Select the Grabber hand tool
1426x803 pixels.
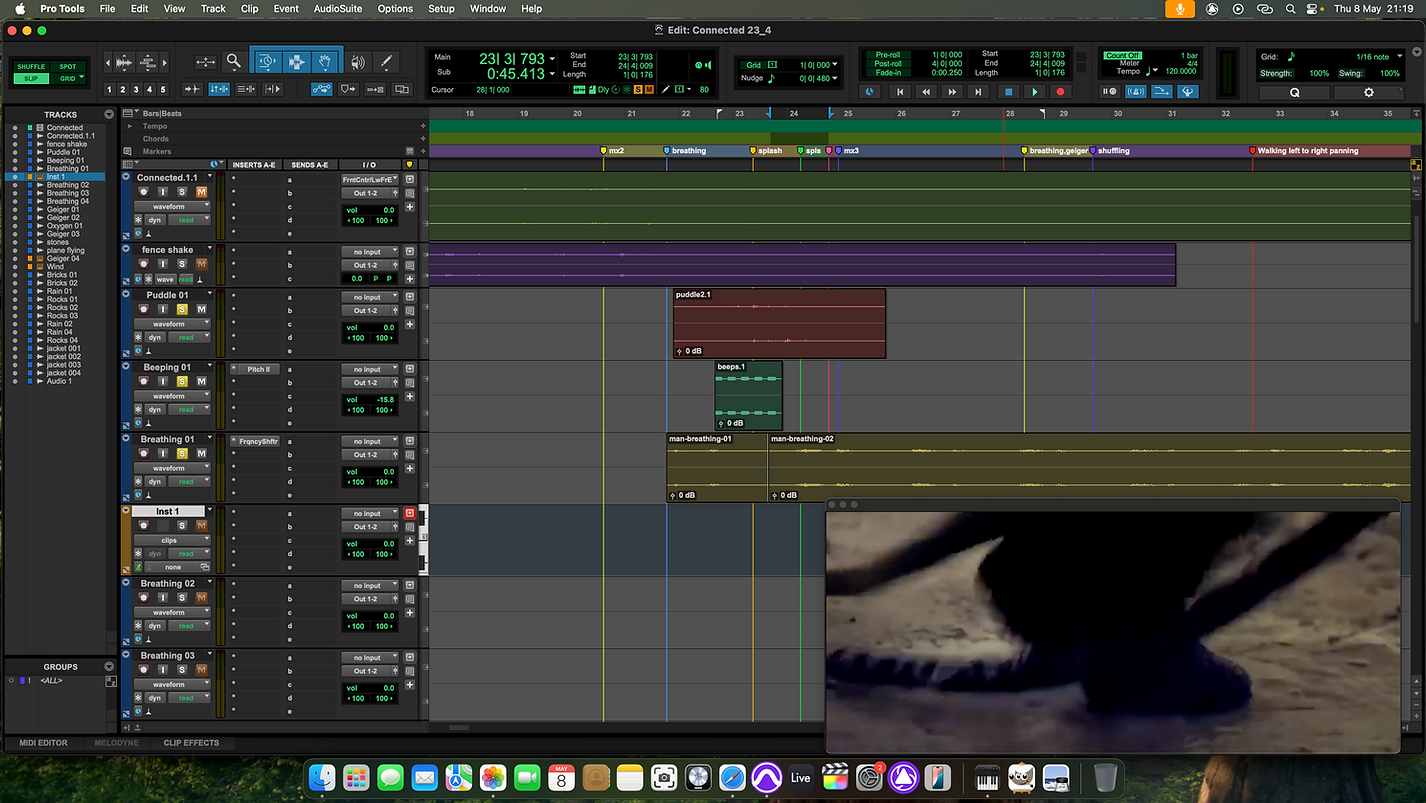[x=324, y=62]
